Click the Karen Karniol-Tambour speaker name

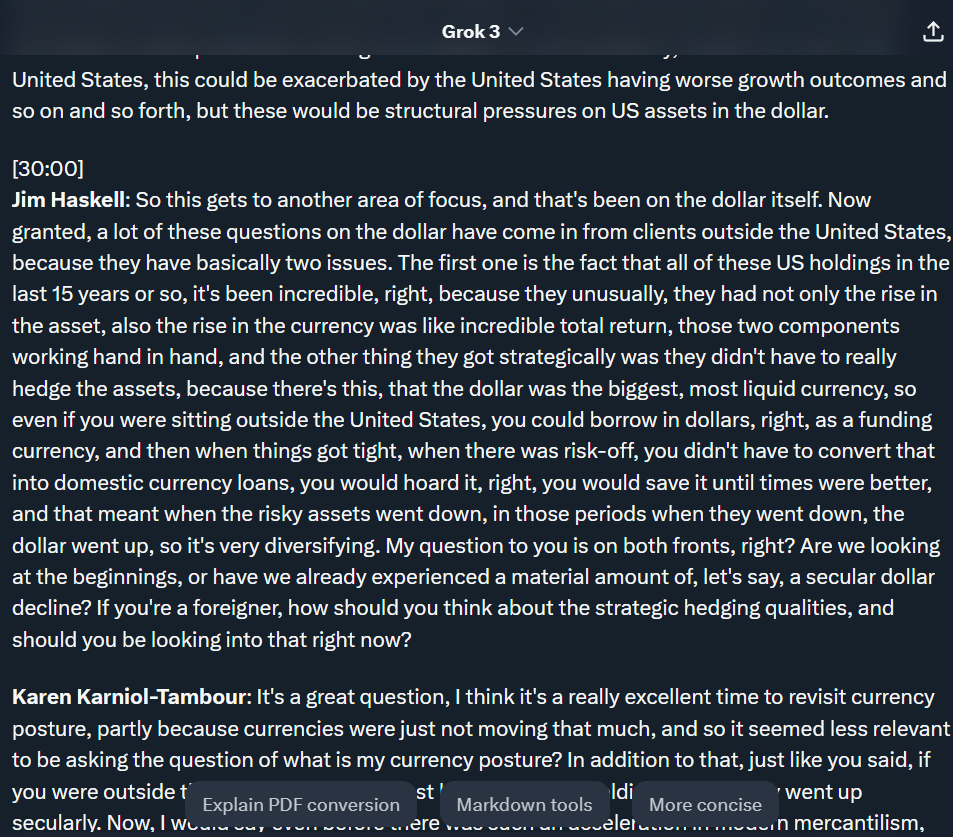click(129, 697)
